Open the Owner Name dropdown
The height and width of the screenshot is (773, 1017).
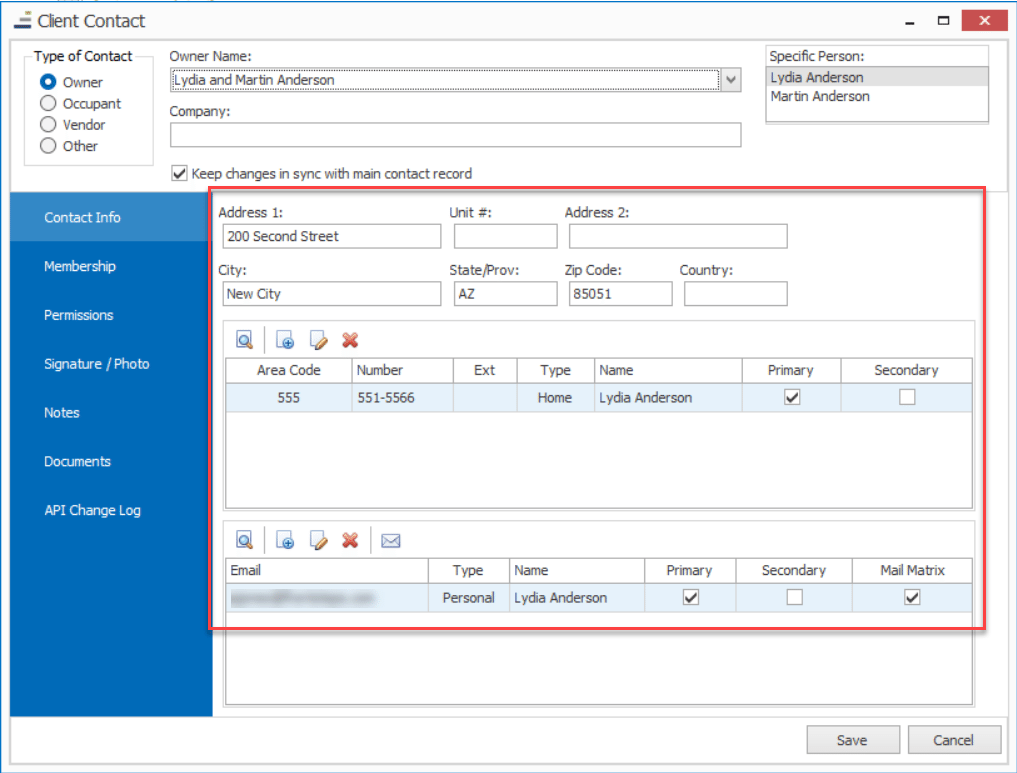click(731, 80)
